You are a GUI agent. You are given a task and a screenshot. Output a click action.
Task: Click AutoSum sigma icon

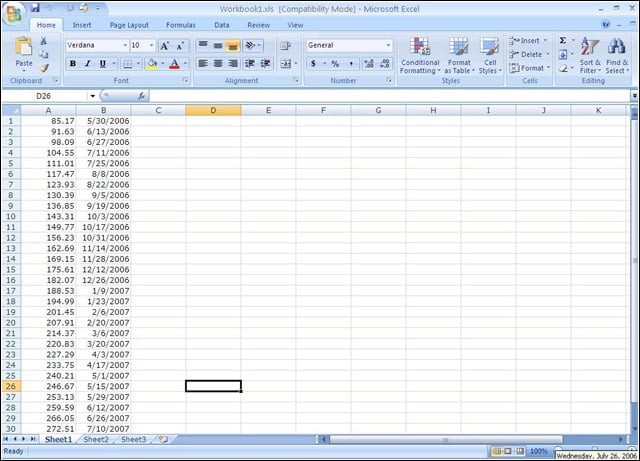click(x=563, y=40)
